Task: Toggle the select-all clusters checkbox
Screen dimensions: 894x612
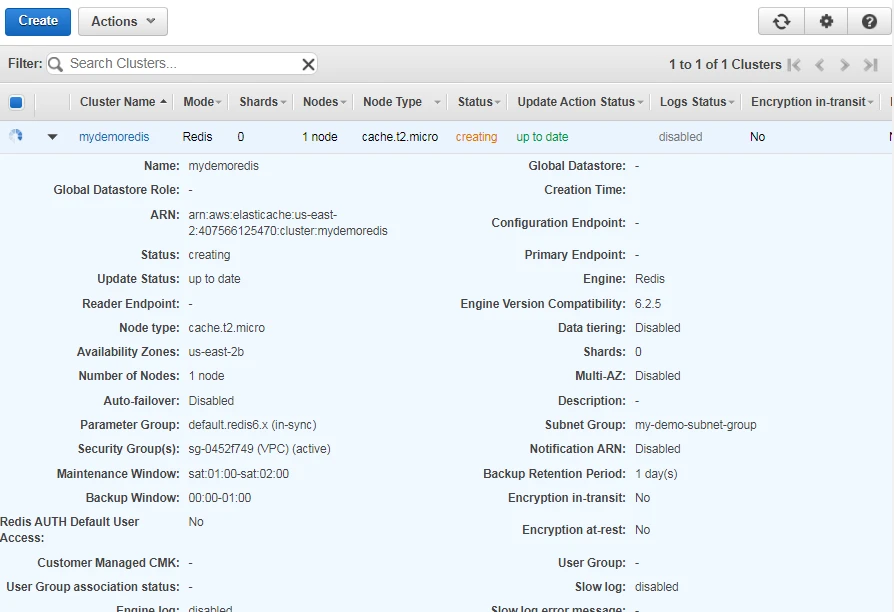Action: (x=16, y=102)
